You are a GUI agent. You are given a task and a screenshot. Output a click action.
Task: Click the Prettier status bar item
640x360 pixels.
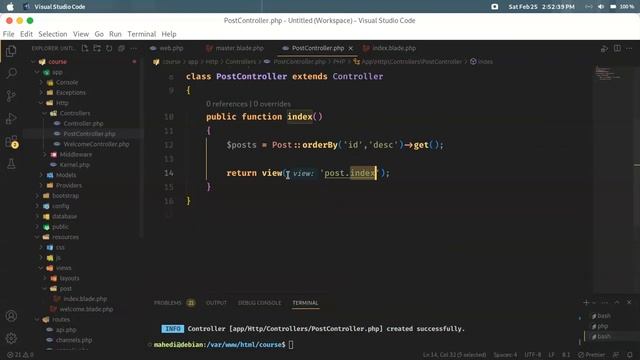point(591,355)
